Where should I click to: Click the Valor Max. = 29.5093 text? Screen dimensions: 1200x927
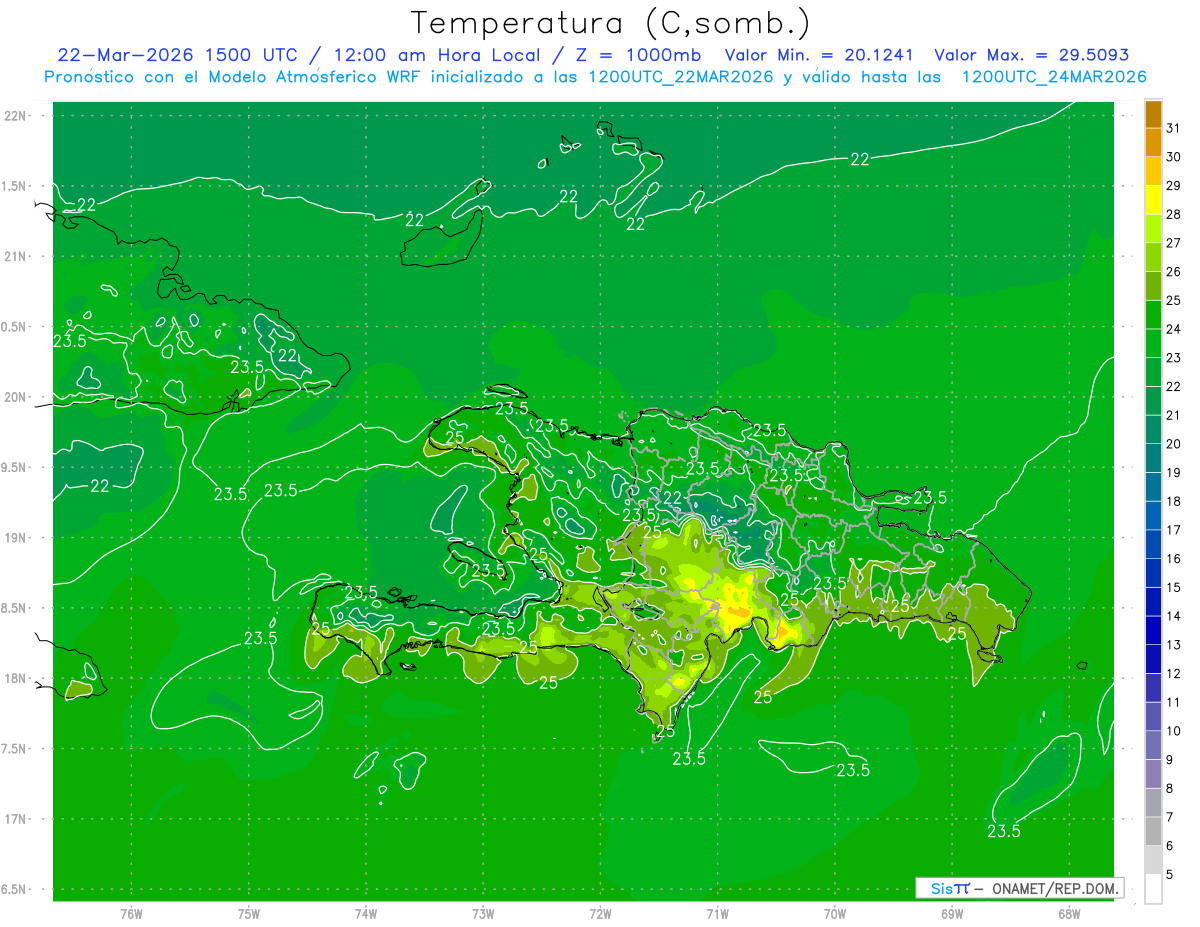pos(1031,55)
